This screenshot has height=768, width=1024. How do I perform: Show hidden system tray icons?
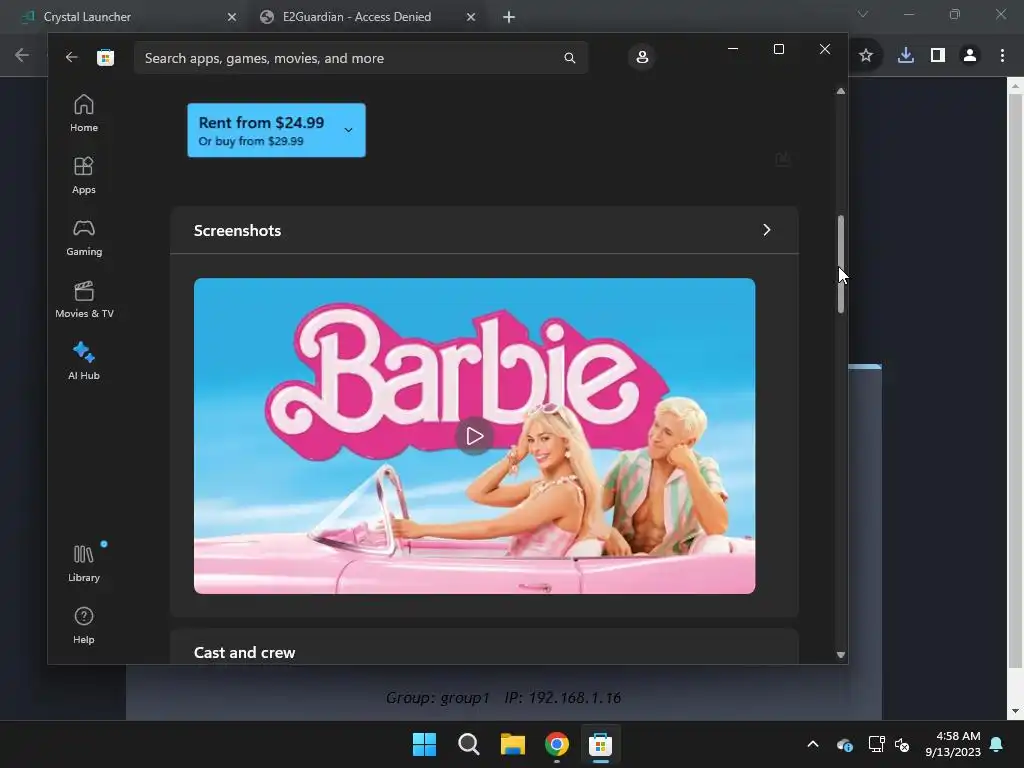[813, 744]
